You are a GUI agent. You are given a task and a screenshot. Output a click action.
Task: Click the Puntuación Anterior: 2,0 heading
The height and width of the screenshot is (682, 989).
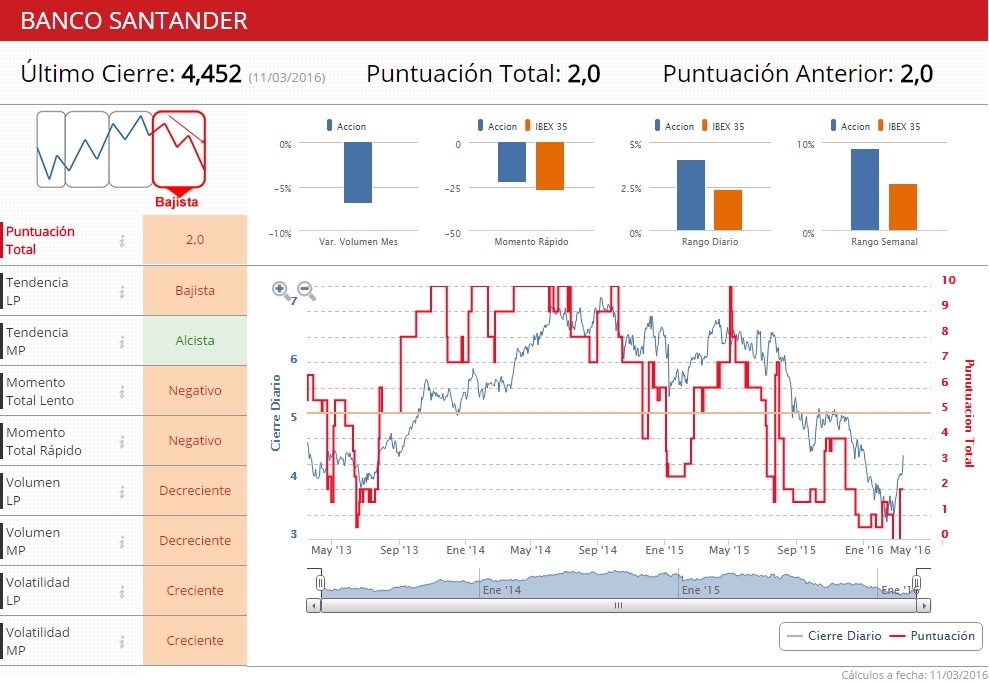point(798,74)
